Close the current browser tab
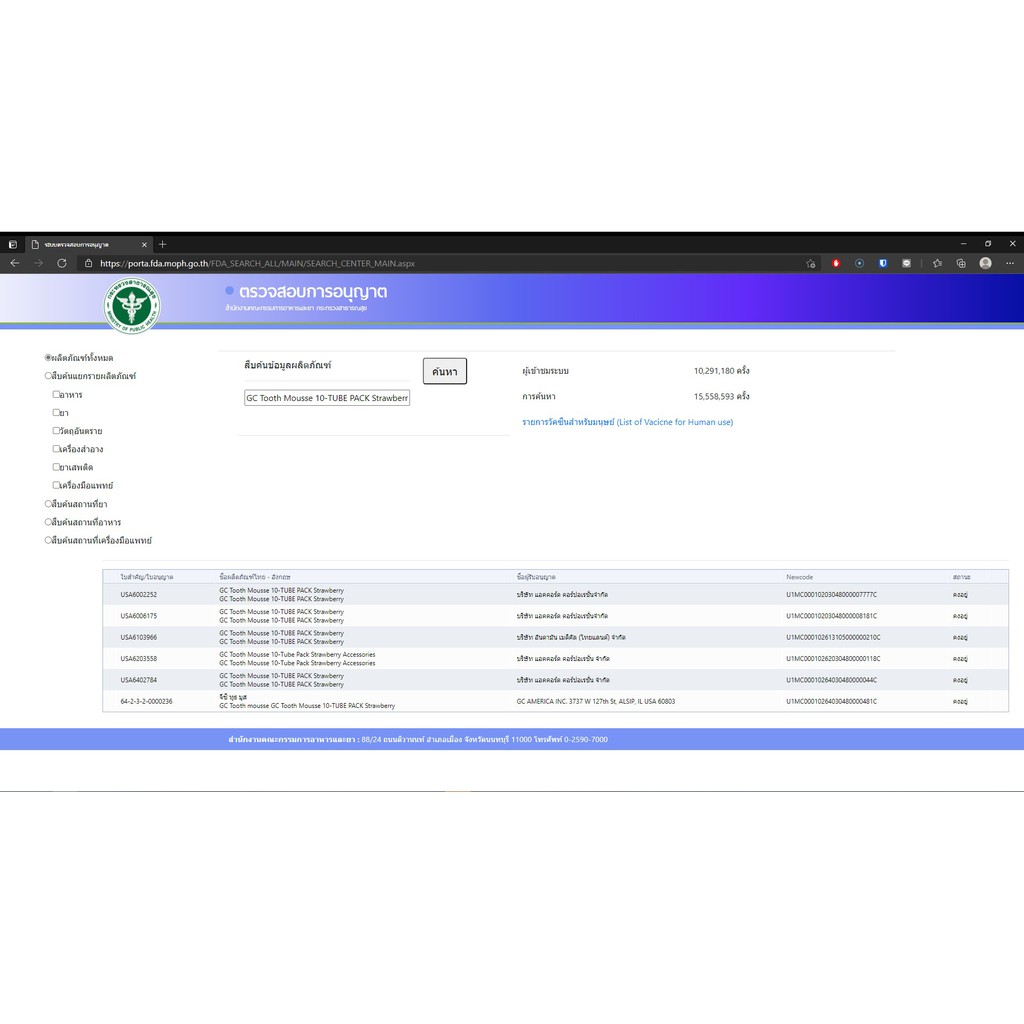Viewport: 1024px width, 1024px height. click(144, 244)
